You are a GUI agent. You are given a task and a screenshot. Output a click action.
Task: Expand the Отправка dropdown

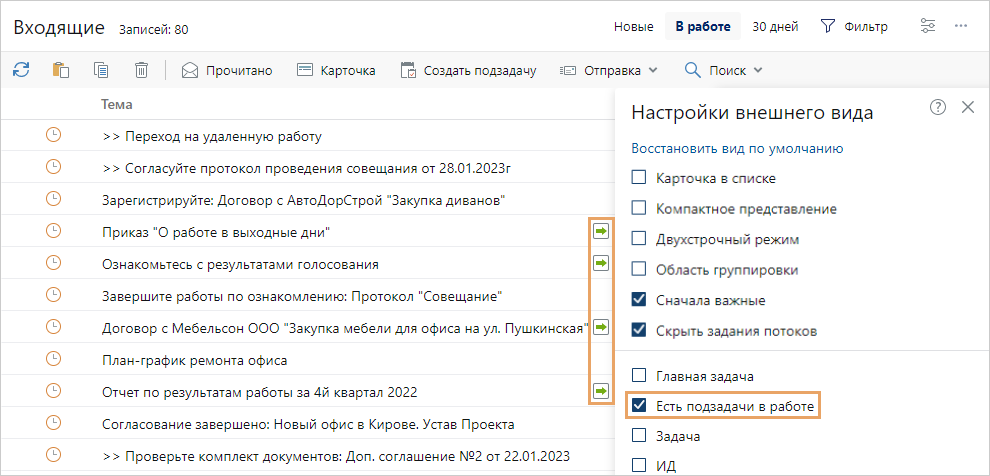pos(608,70)
